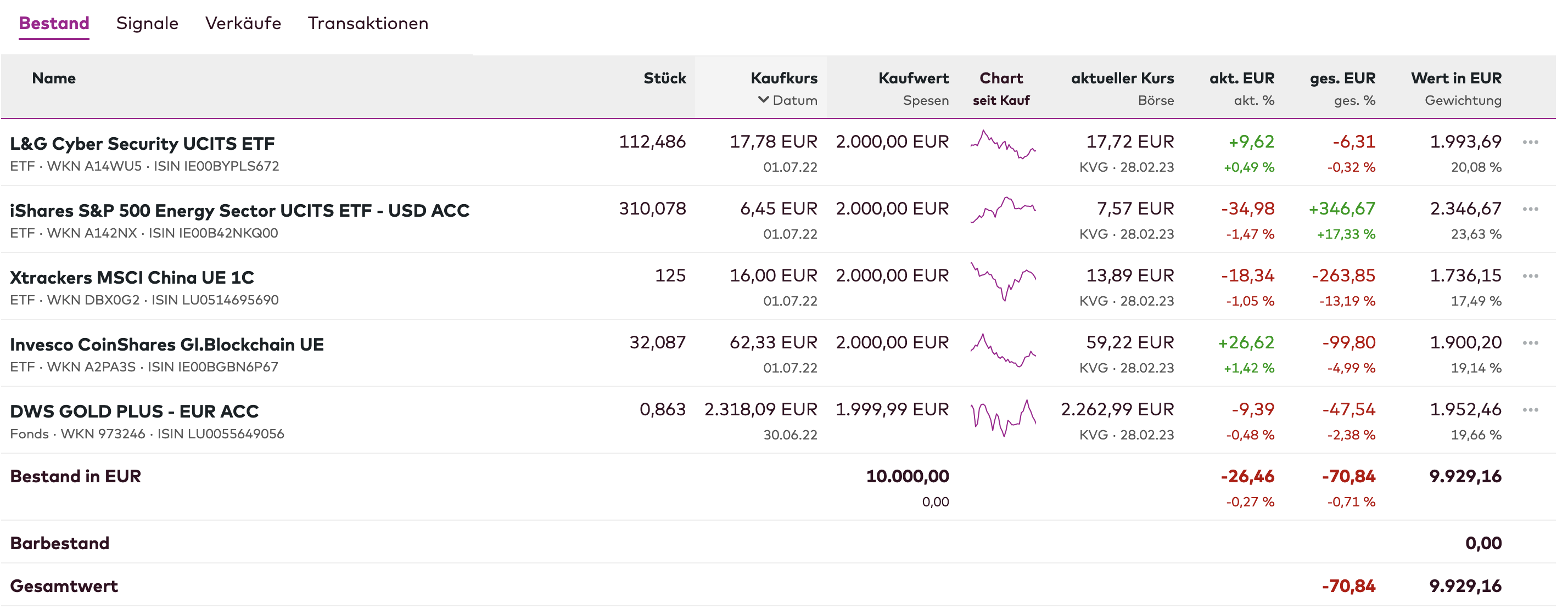The width and height of the screenshot is (1568, 609).
Task: Open more options for L&G Cyber Security ETF
Action: coord(1530,142)
